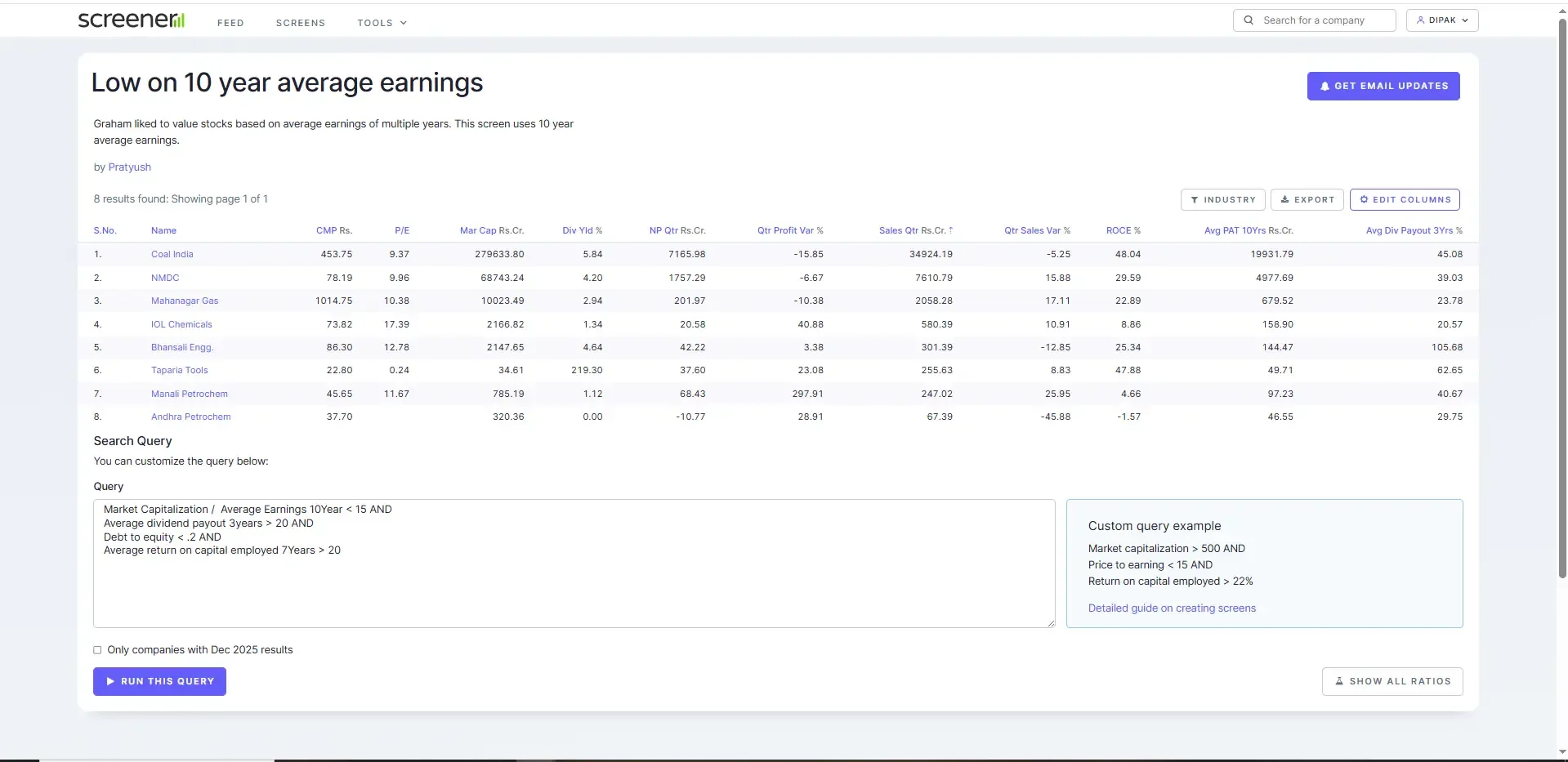Open the Coal India company link
Screen dimensions: 1568x762
[x=172, y=255]
